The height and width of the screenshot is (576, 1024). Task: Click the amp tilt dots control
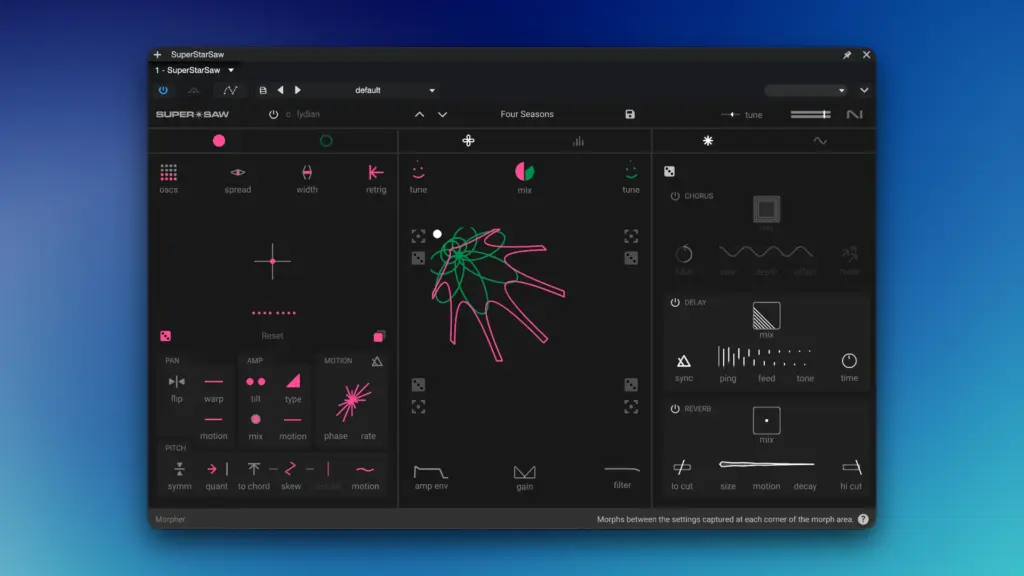pyautogui.click(x=255, y=381)
